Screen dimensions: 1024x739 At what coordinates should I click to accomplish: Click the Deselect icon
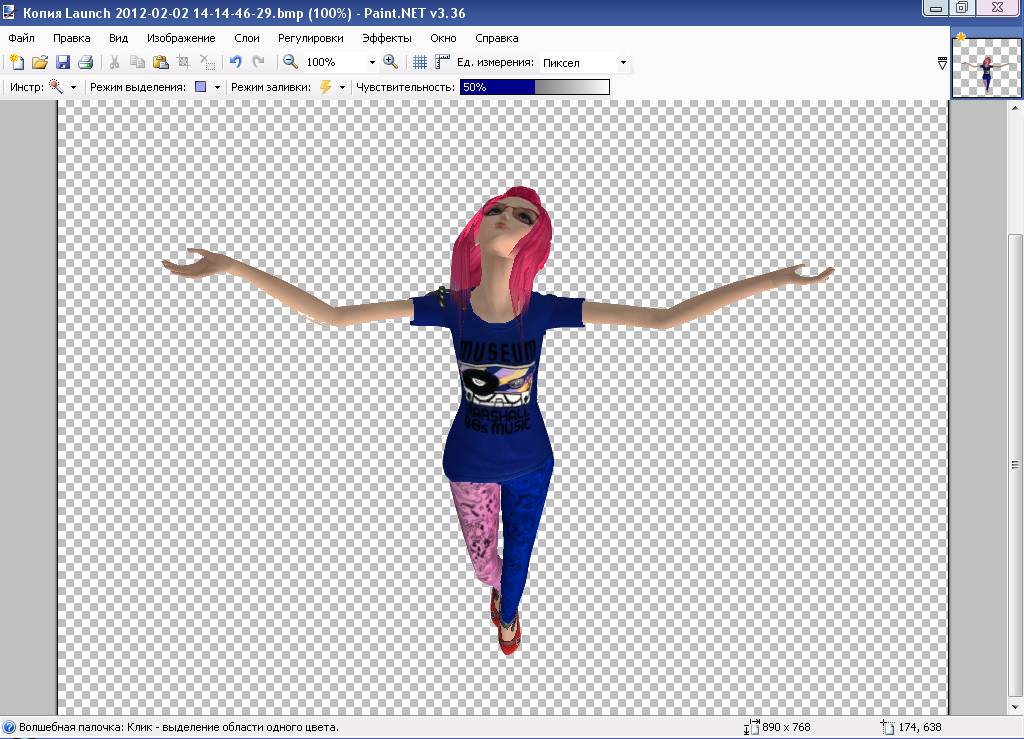click(x=207, y=62)
